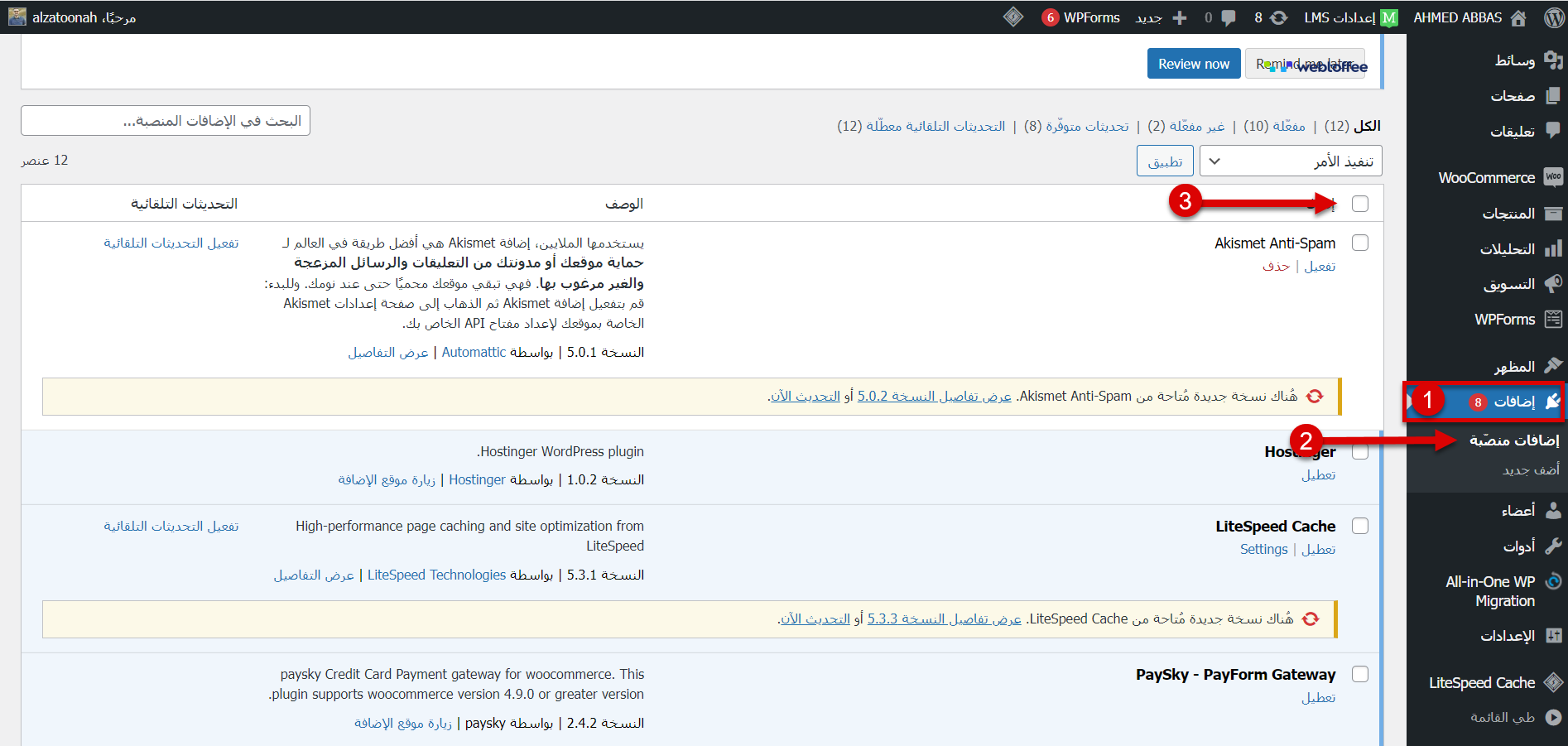The width and height of the screenshot is (1568, 746).
Task: Click the LiteSpeed Cache diamond sidebar icon
Action: (1553, 682)
